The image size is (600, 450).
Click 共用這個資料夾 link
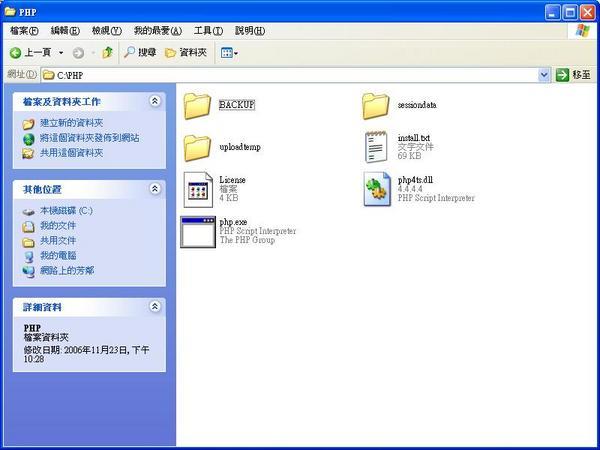(x=72, y=153)
